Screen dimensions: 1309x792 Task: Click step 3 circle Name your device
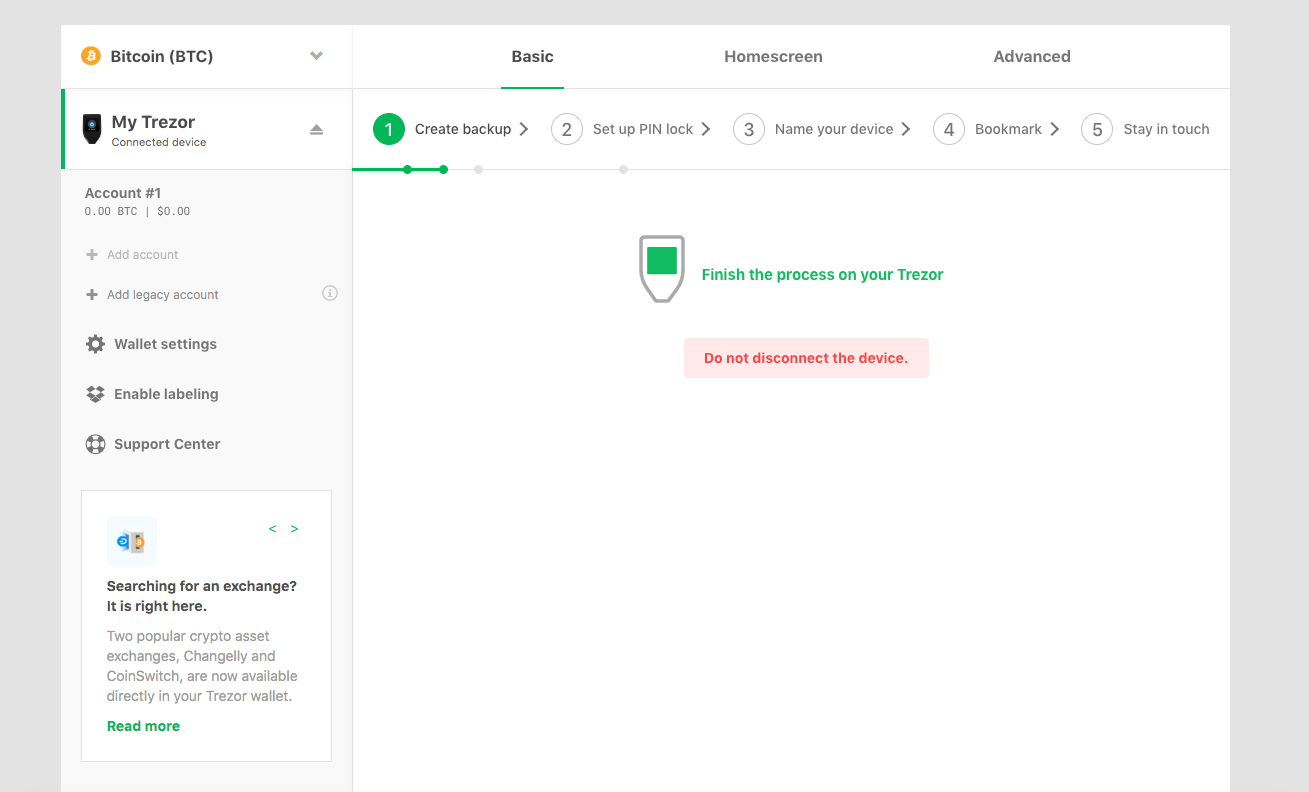pyautogui.click(x=749, y=129)
